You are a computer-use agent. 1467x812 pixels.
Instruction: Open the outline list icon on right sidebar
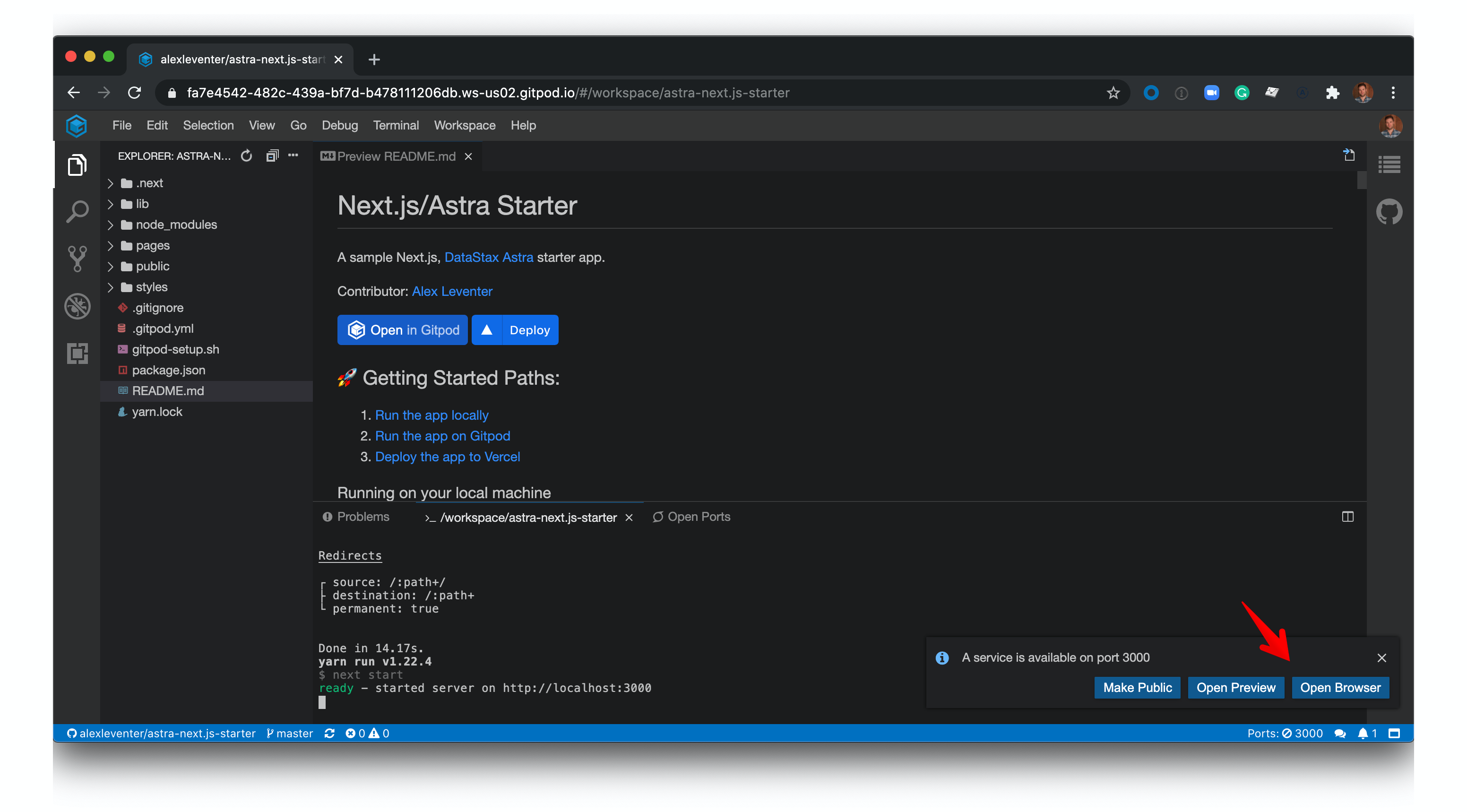click(x=1389, y=164)
